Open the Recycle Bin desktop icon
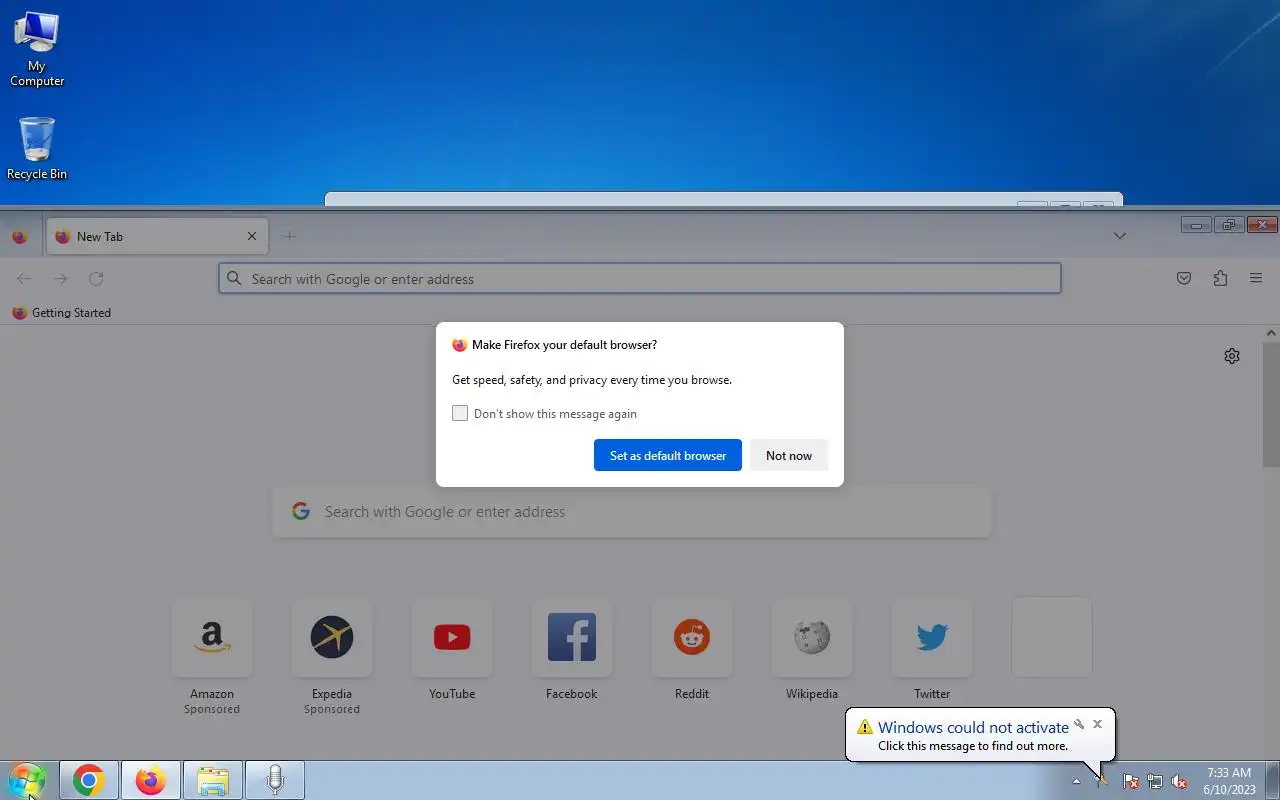The width and height of the screenshot is (1280, 800). coord(37,148)
